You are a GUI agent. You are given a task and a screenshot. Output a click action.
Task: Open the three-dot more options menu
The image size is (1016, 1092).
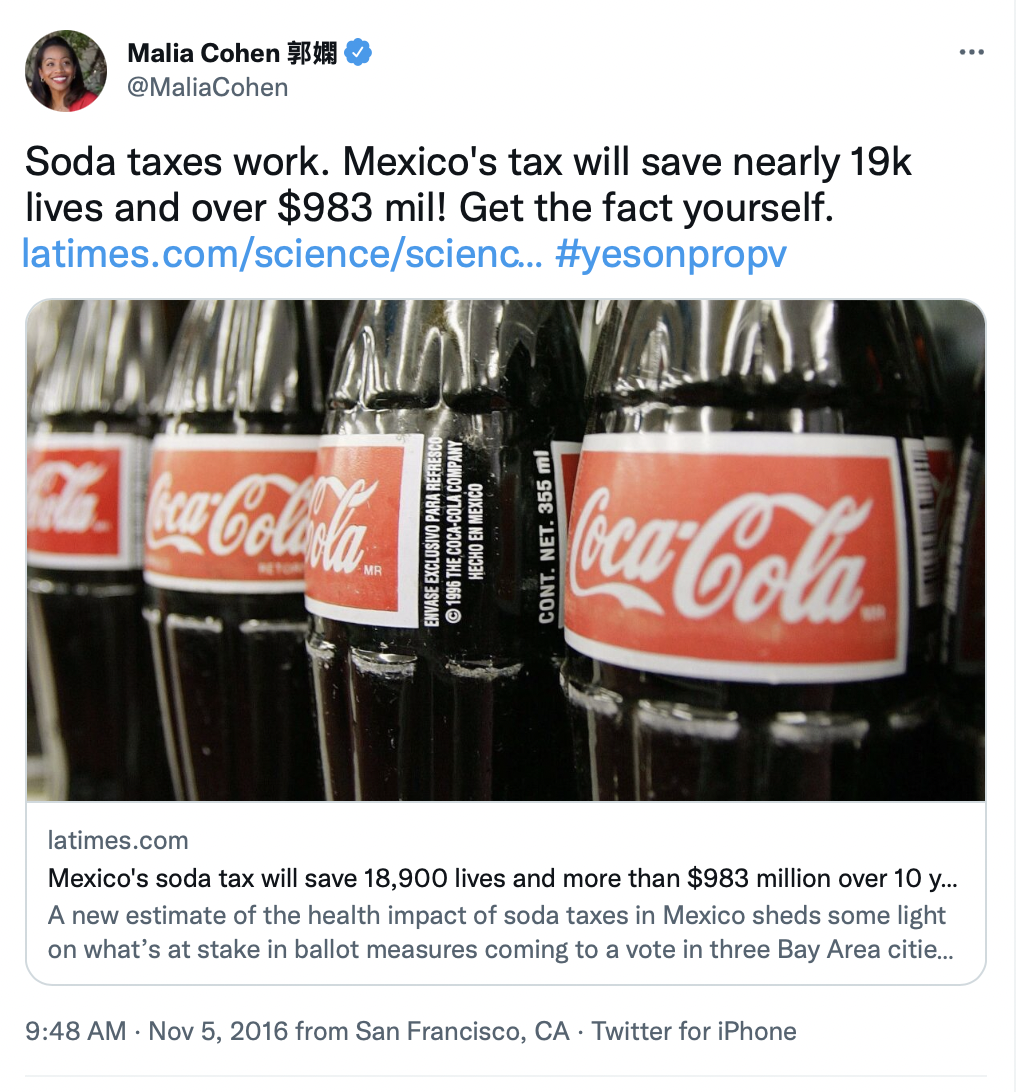coord(971,52)
